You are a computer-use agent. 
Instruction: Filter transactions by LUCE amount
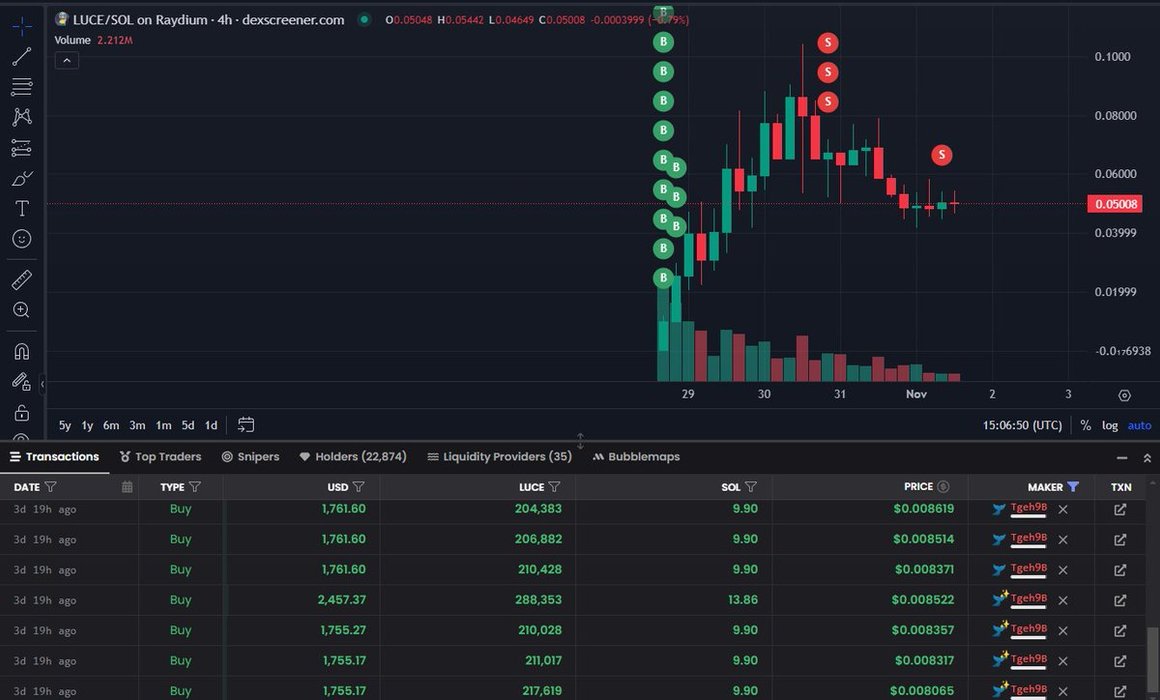click(554, 487)
